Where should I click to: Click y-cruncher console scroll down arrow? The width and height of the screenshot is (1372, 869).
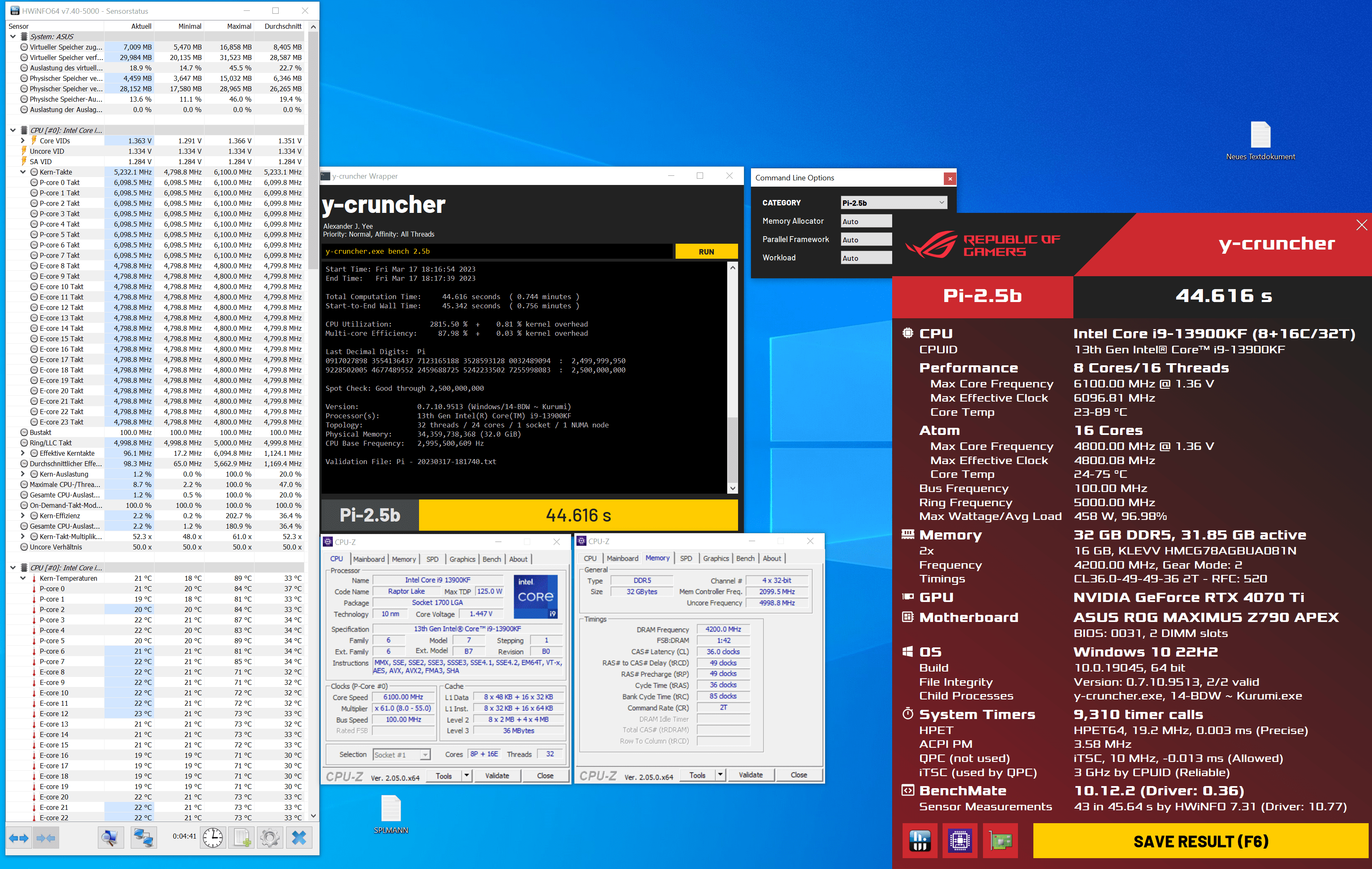click(733, 488)
